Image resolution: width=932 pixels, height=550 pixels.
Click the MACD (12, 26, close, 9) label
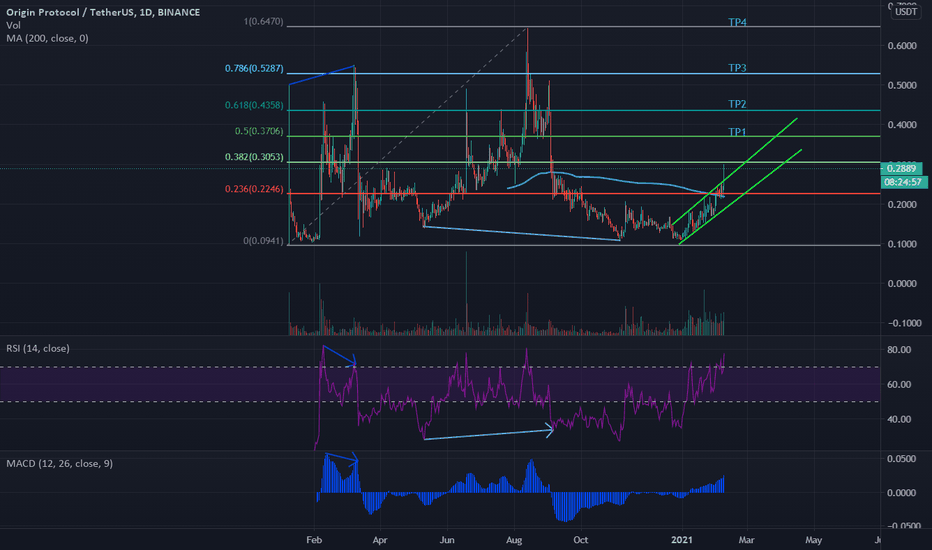coord(59,463)
